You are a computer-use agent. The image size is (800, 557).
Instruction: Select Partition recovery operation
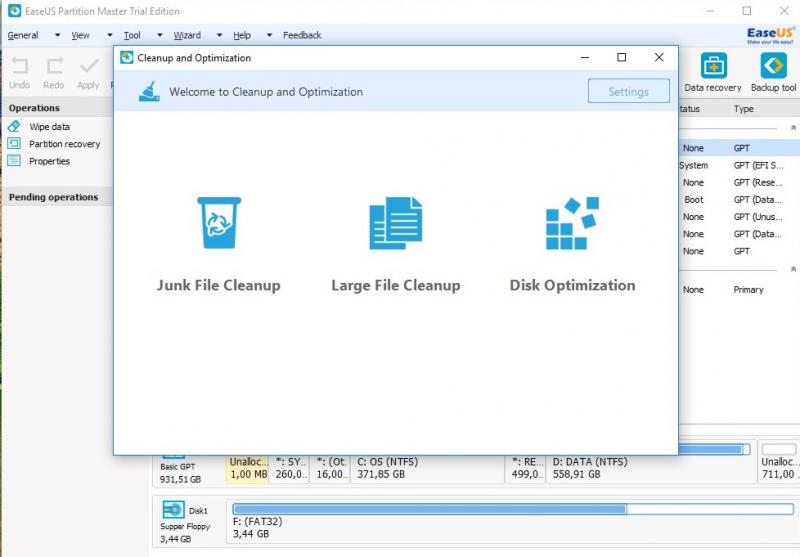click(x=64, y=144)
